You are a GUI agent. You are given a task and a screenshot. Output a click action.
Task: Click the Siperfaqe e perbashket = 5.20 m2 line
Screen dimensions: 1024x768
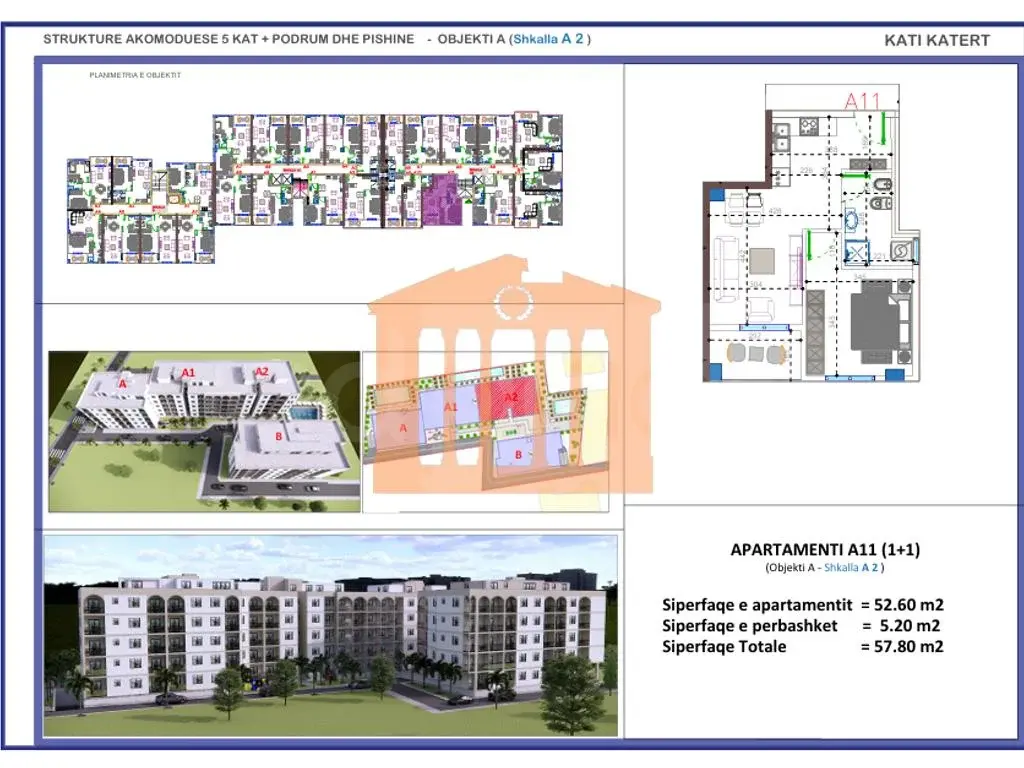pos(801,626)
